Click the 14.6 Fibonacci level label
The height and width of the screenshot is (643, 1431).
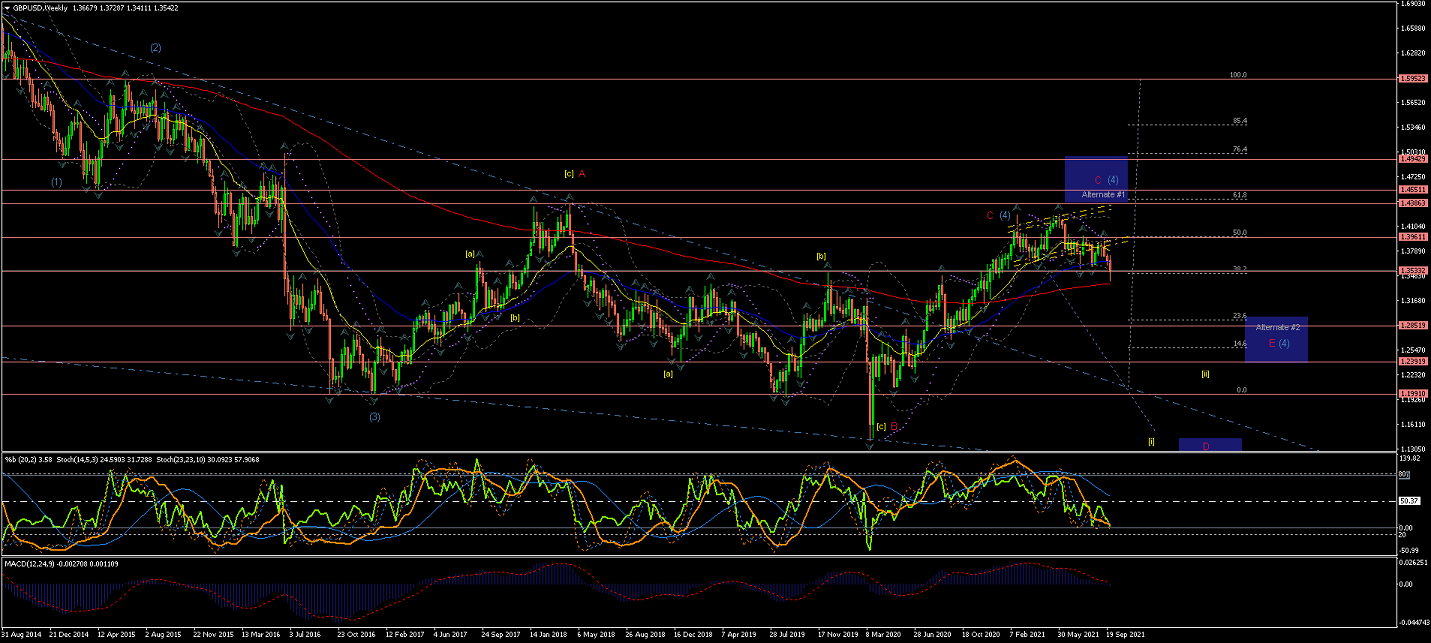pos(1240,343)
